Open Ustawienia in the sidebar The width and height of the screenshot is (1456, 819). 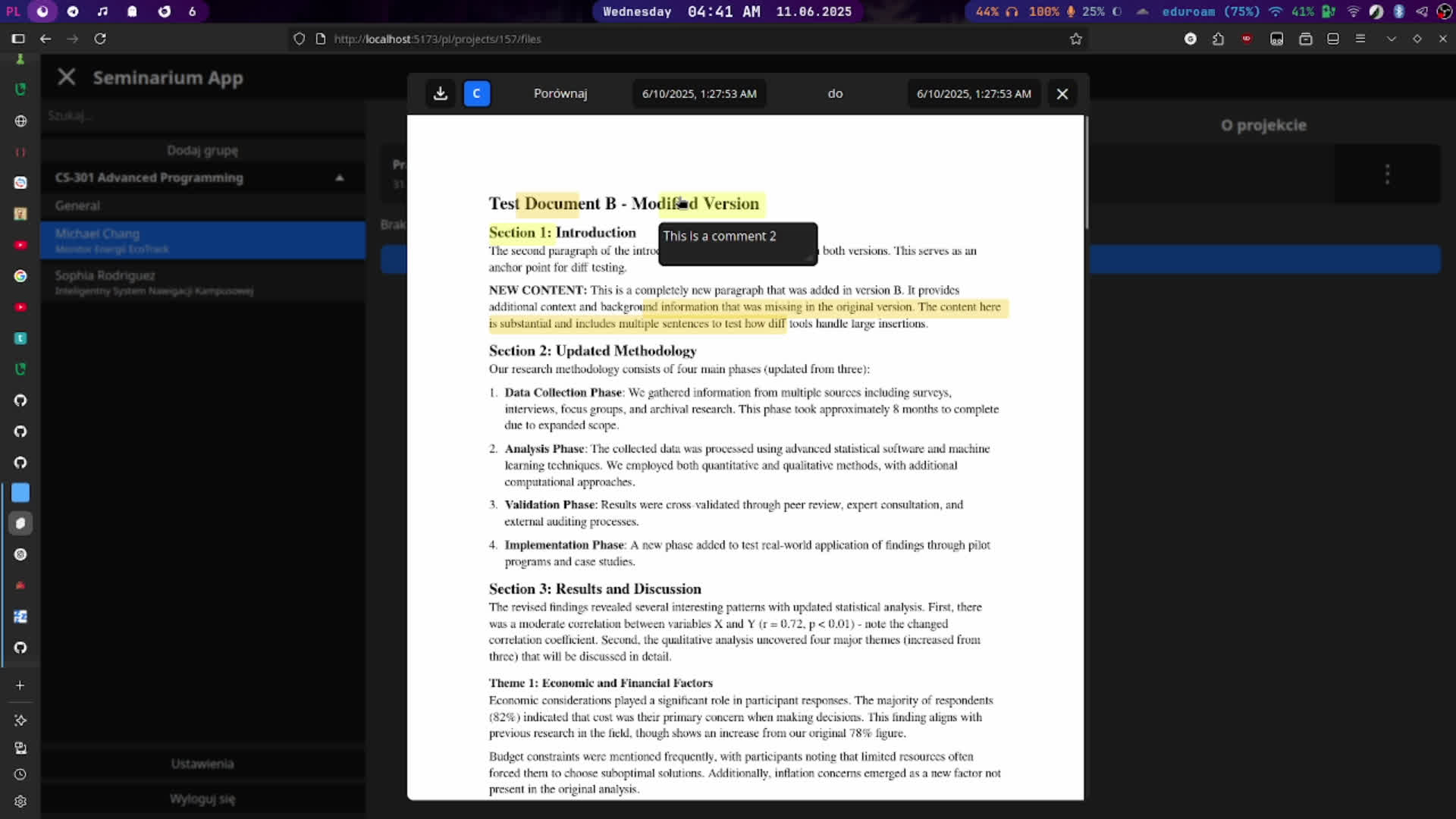pos(202,764)
